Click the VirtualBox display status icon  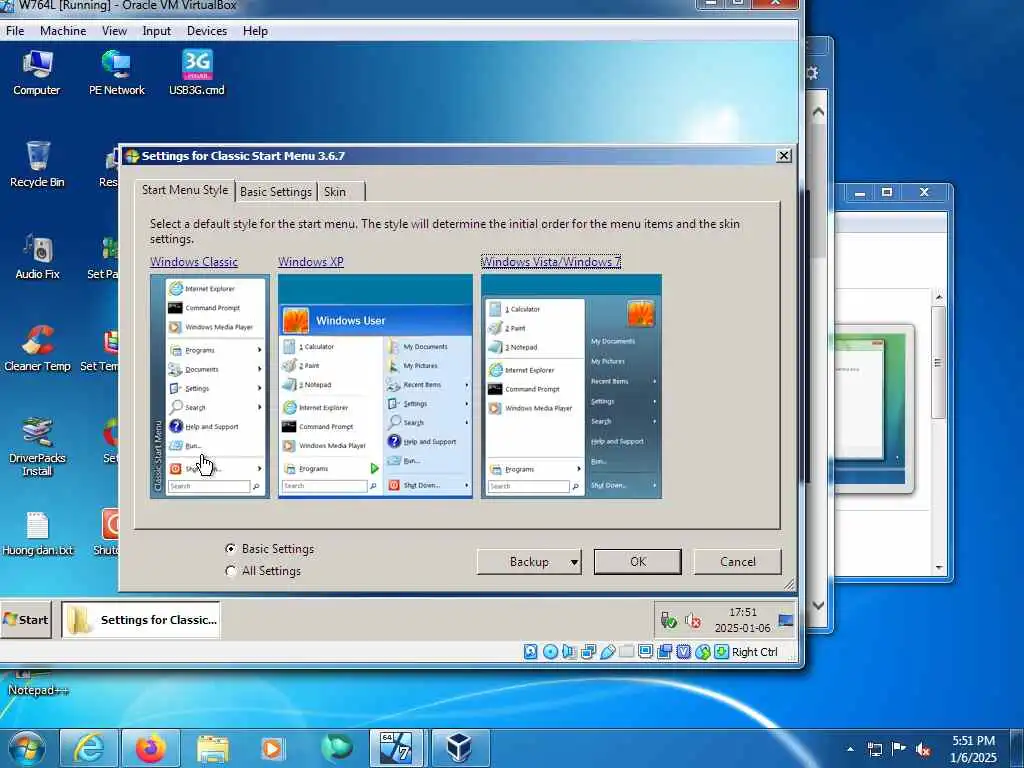coord(646,652)
